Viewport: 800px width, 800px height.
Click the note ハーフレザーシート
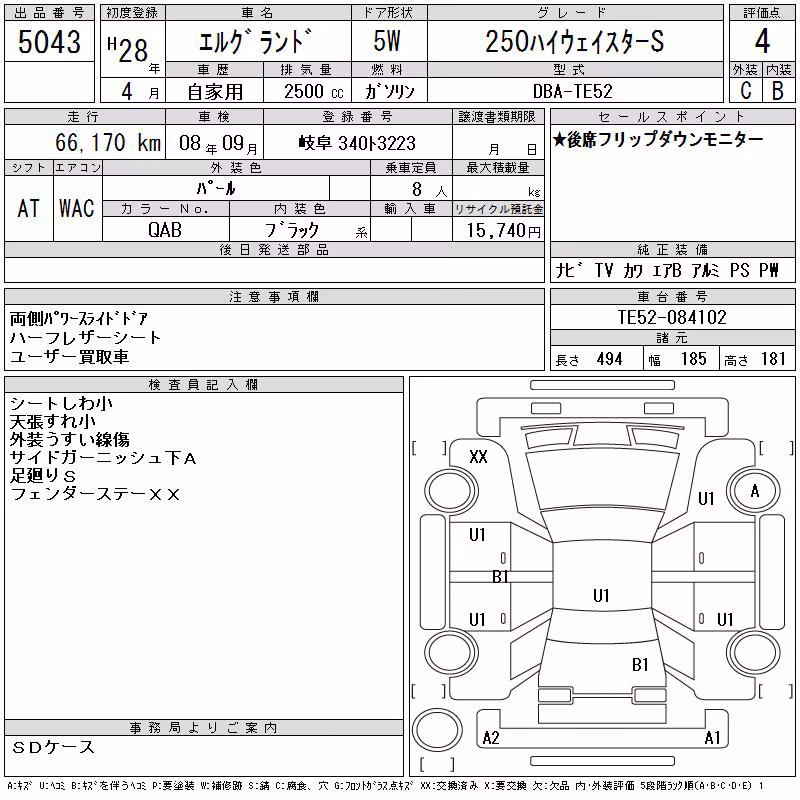[85, 337]
